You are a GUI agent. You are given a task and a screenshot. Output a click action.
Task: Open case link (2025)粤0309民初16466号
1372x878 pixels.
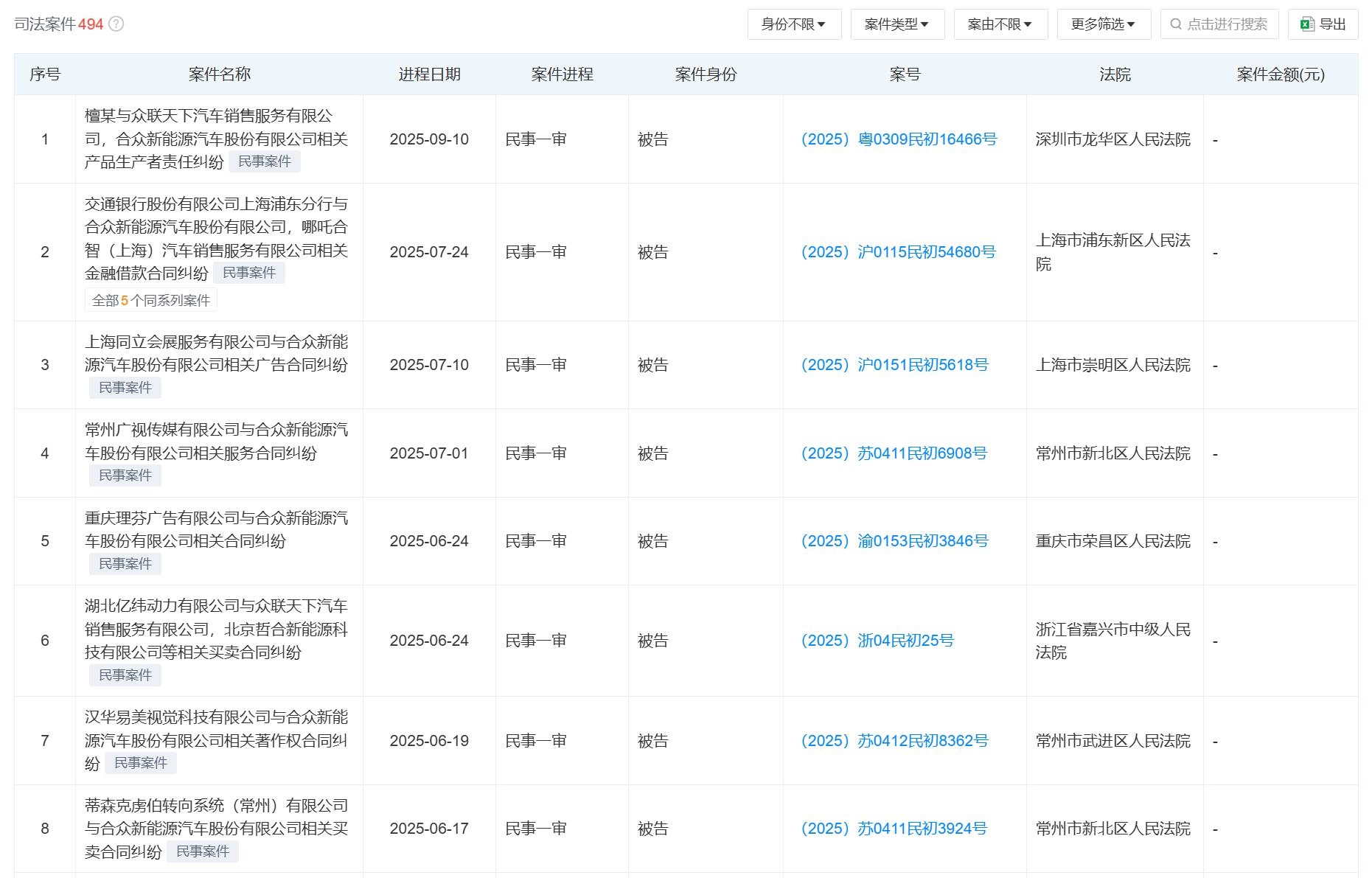click(899, 139)
